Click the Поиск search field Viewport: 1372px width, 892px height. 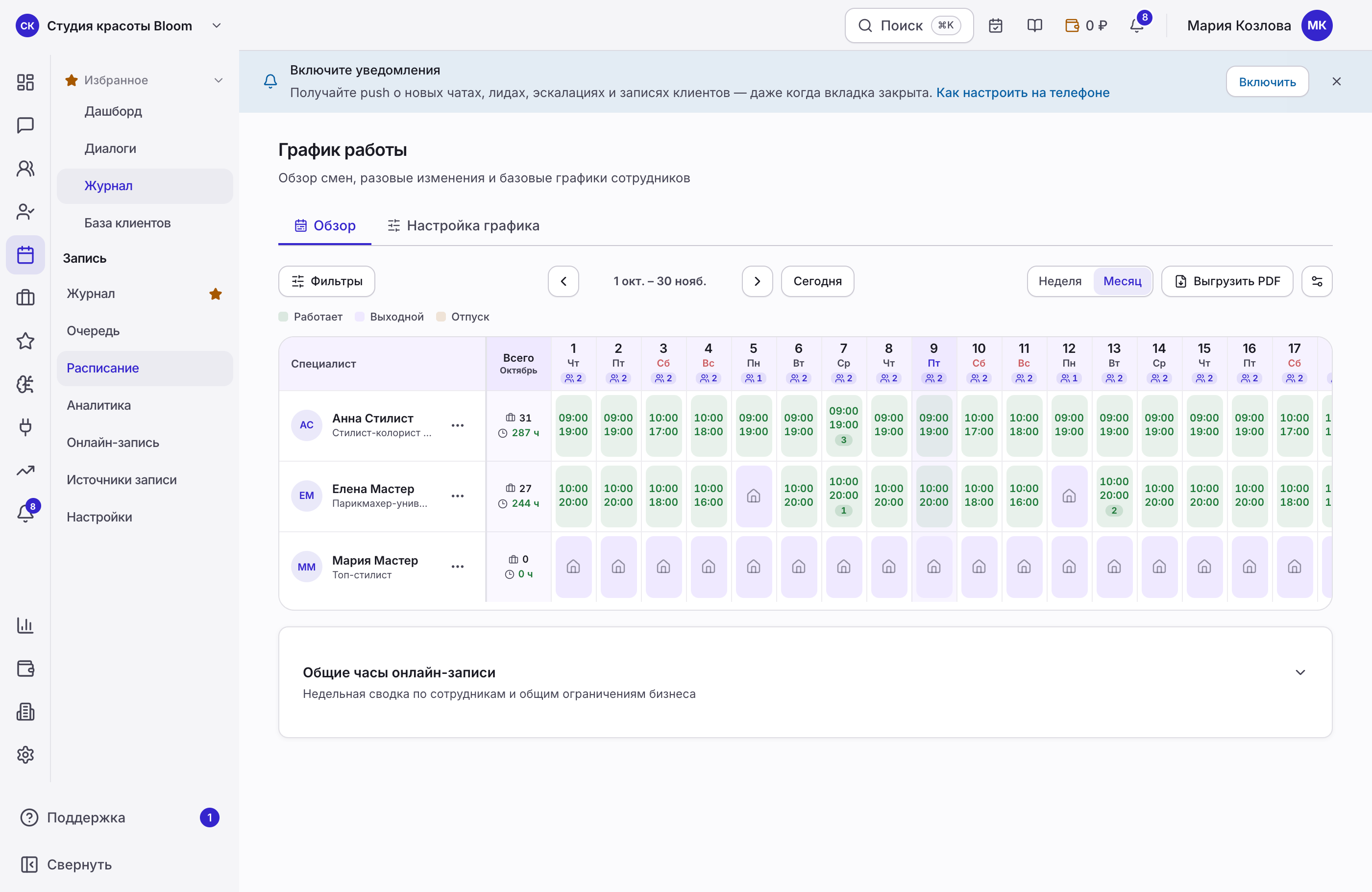[909, 25]
